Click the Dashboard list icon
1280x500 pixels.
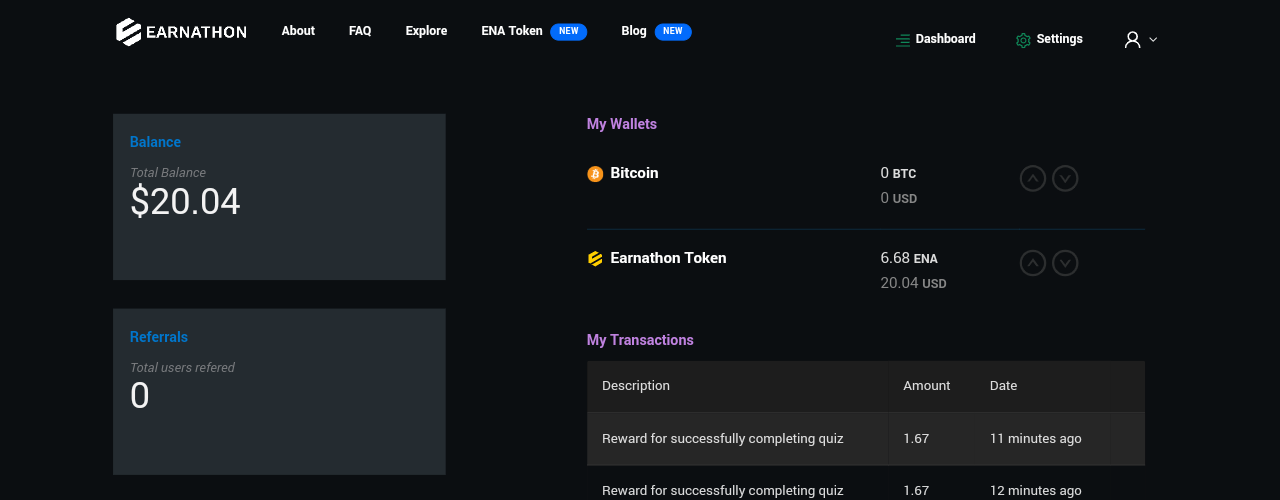point(903,40)
